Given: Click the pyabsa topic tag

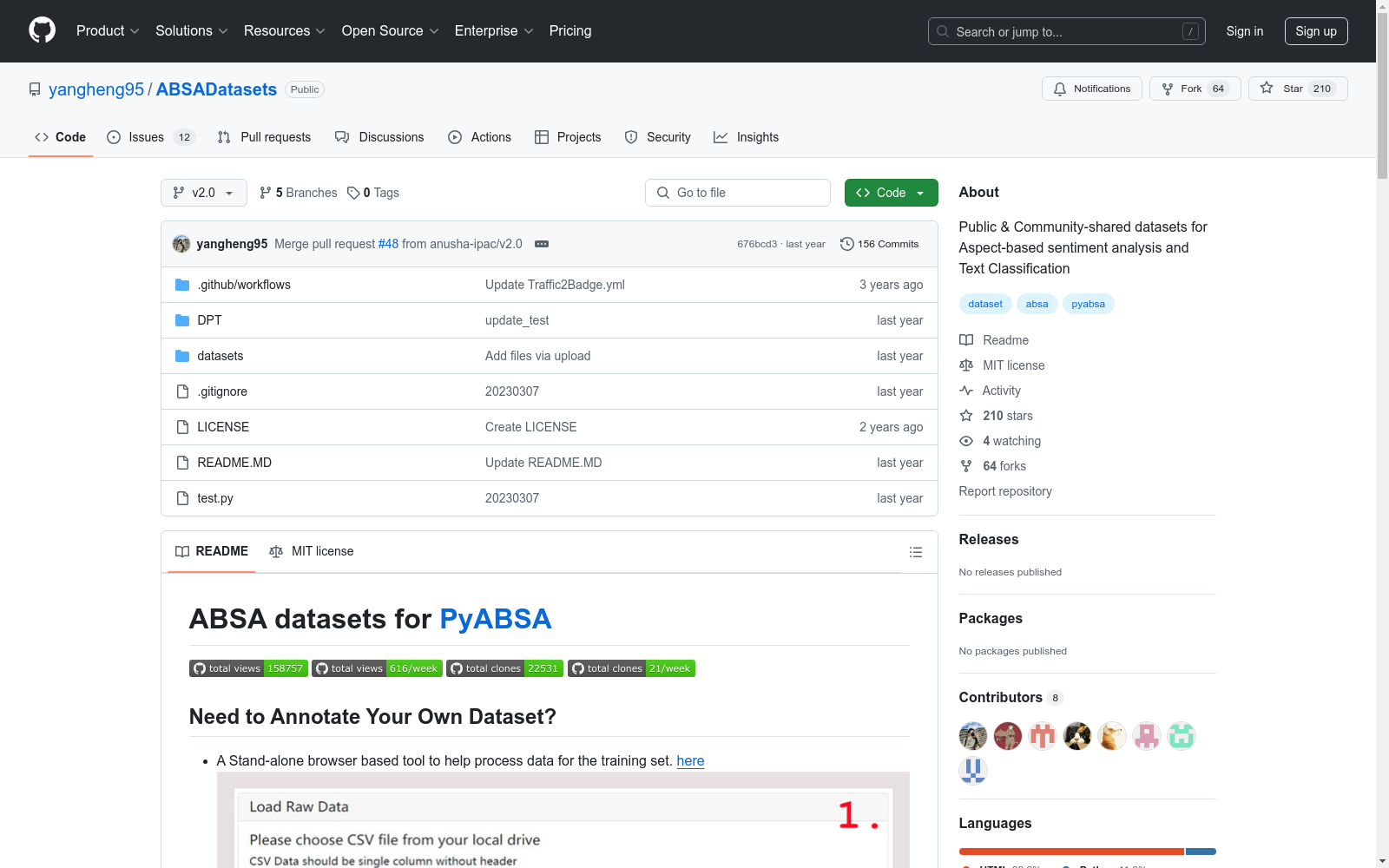Looking at the screenshot, I should click(1088, 304).
